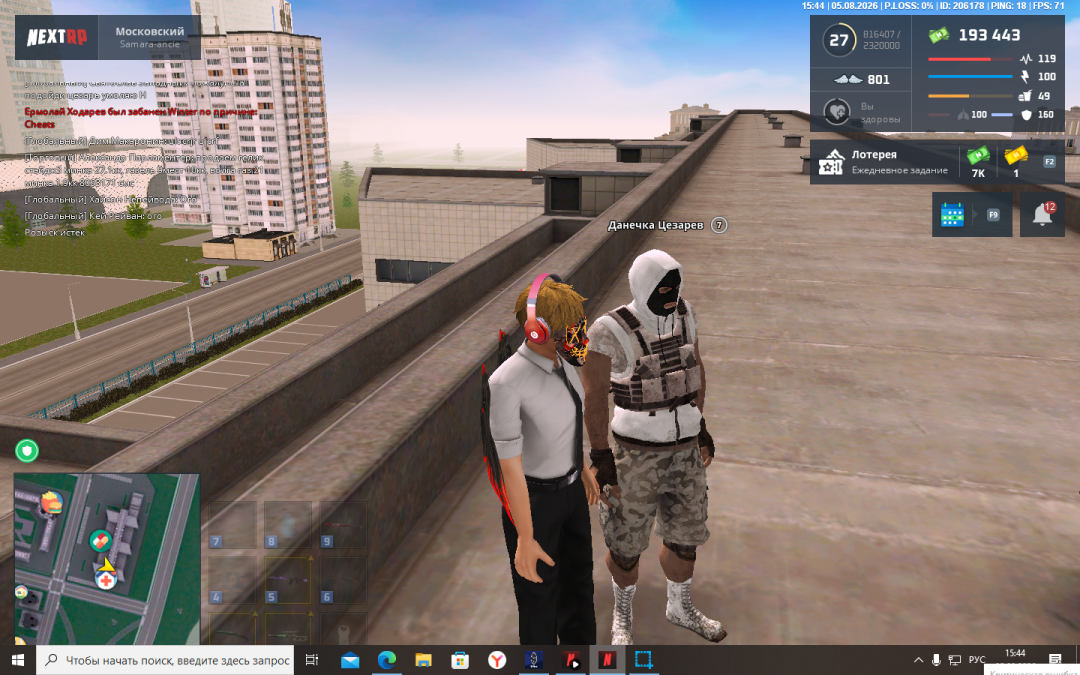Image resolution: width=1080 pixels, height=675 pixels.
Task: Open the Windows action center icon
Action: 1055,660
